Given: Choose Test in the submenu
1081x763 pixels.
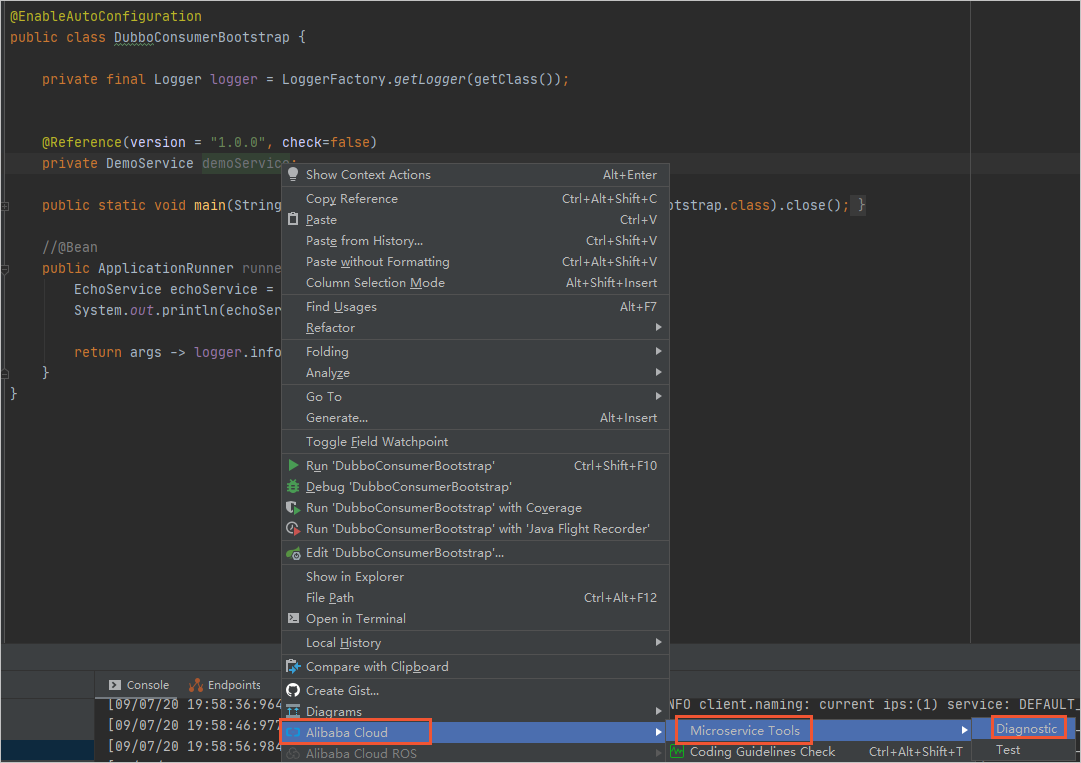Looking at the screenshot, I should point(1026,750).
